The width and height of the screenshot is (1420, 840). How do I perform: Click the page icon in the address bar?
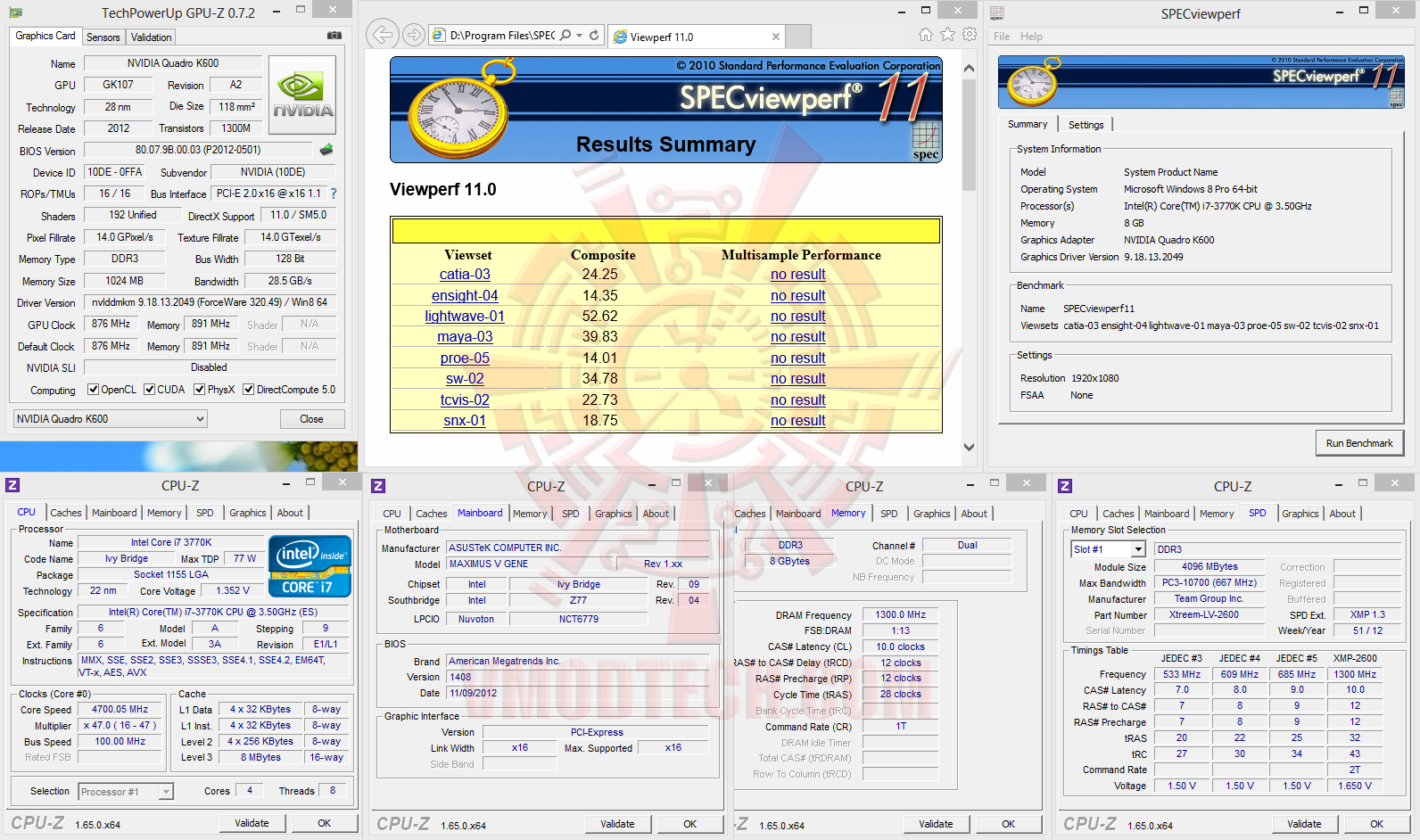pos(439,36)
